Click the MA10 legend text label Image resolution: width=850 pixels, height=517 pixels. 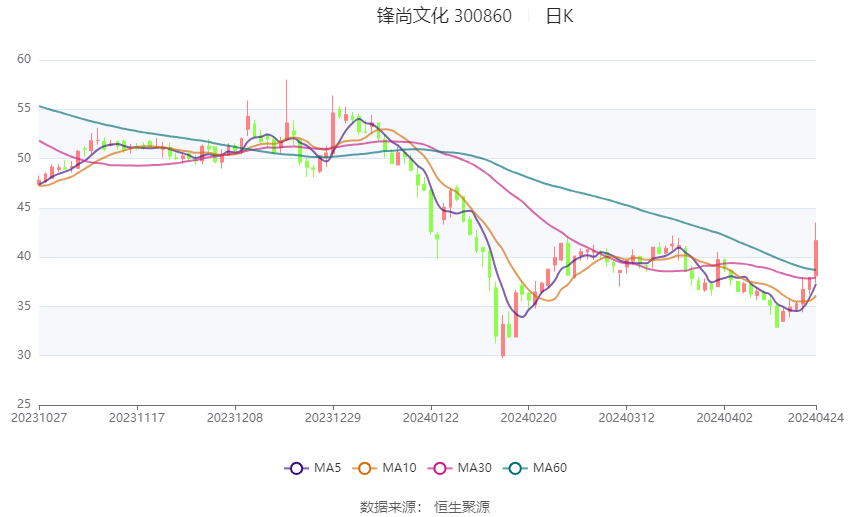click(400, 468)
